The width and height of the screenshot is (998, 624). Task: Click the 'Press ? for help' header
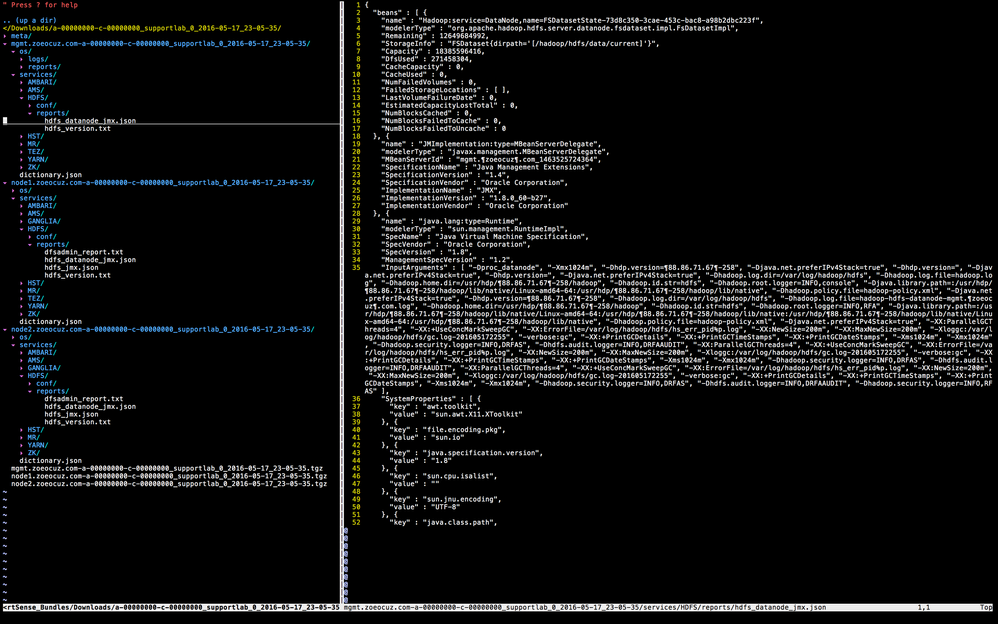(40, 5)
